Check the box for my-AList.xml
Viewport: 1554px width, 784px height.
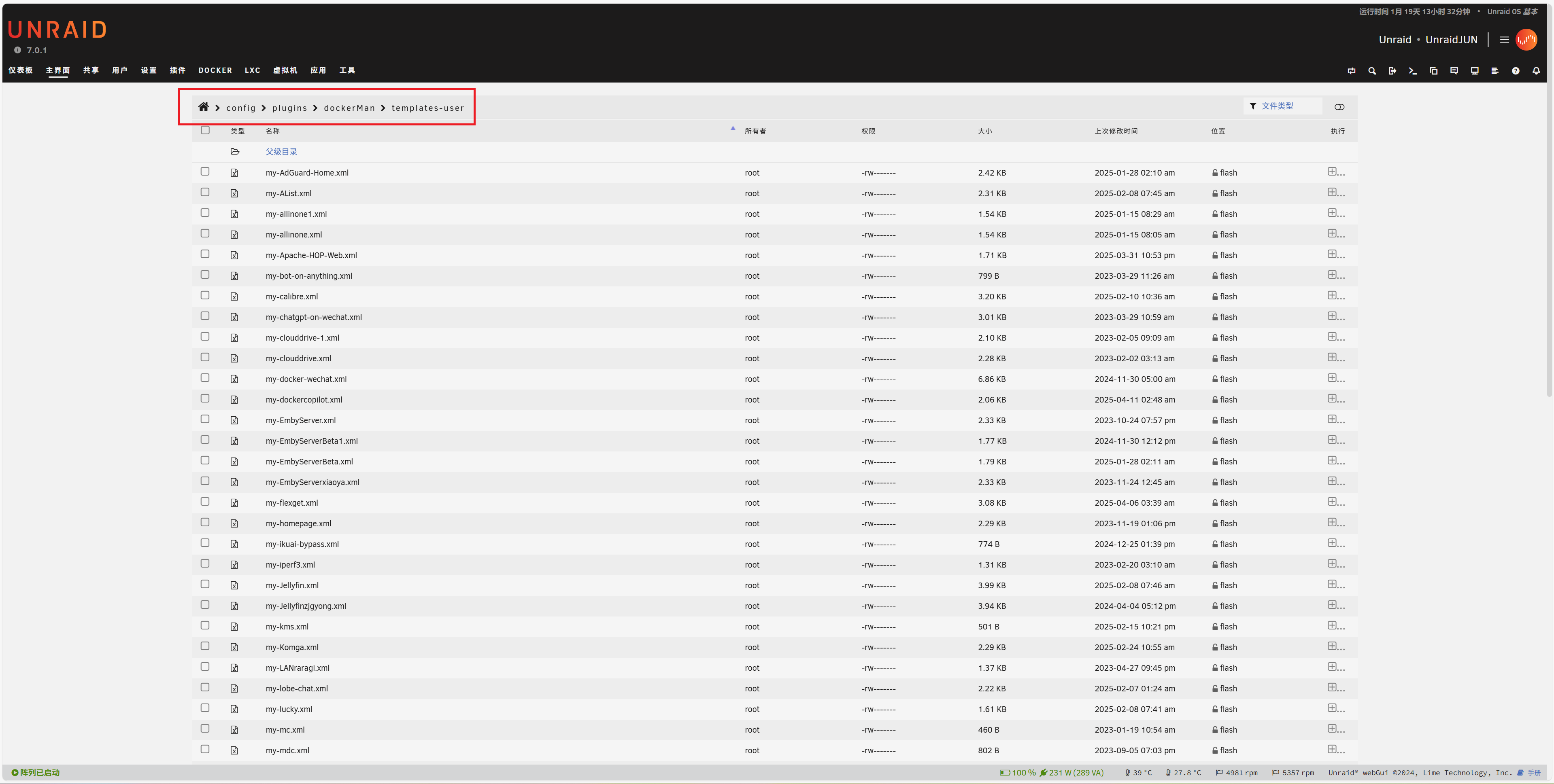[205, 193]
